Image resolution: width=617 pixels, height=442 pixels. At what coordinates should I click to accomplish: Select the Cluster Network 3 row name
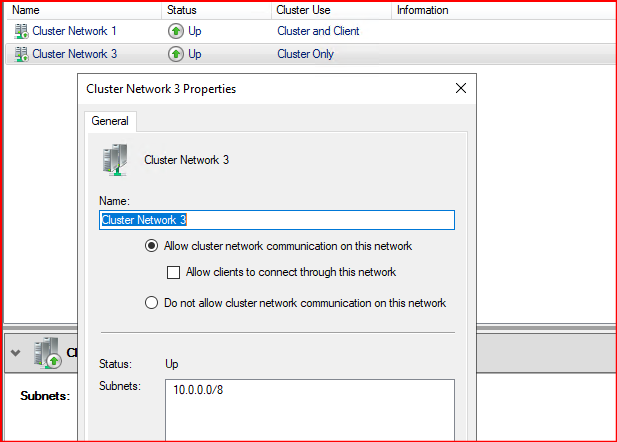tap(74, 54)
